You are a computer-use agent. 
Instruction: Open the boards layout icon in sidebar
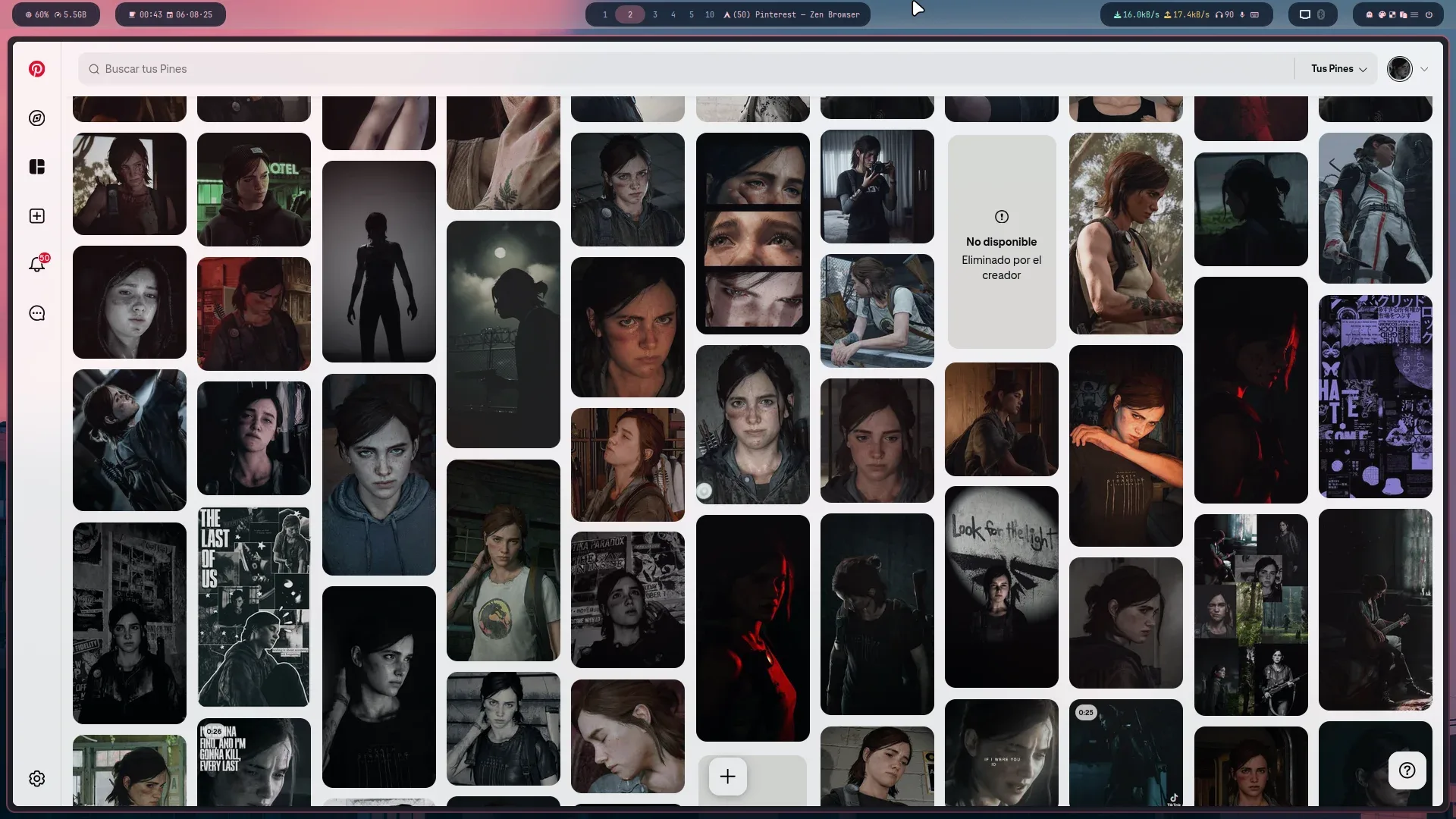[36, 167]
